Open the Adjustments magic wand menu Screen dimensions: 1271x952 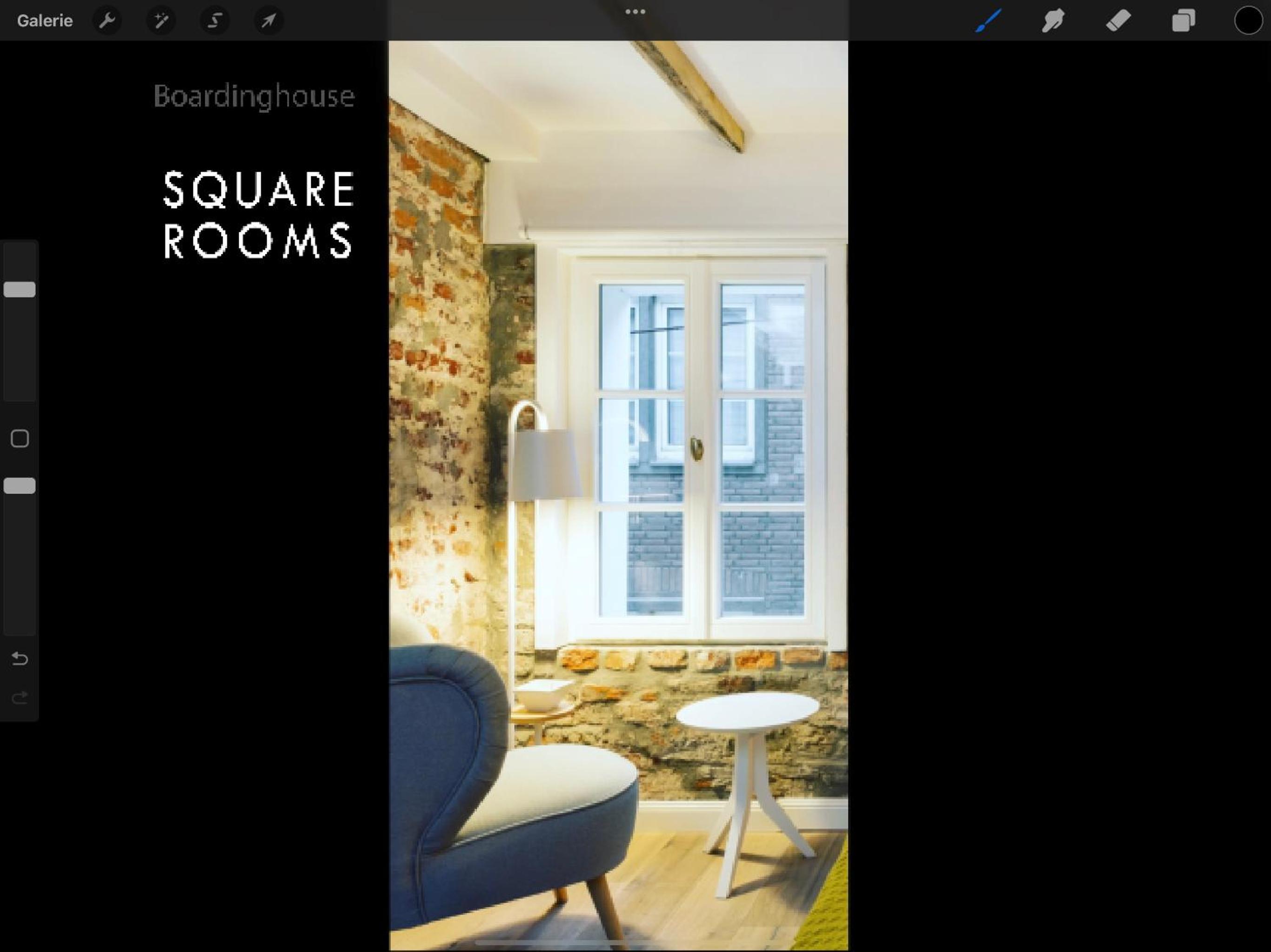[161, 20]
